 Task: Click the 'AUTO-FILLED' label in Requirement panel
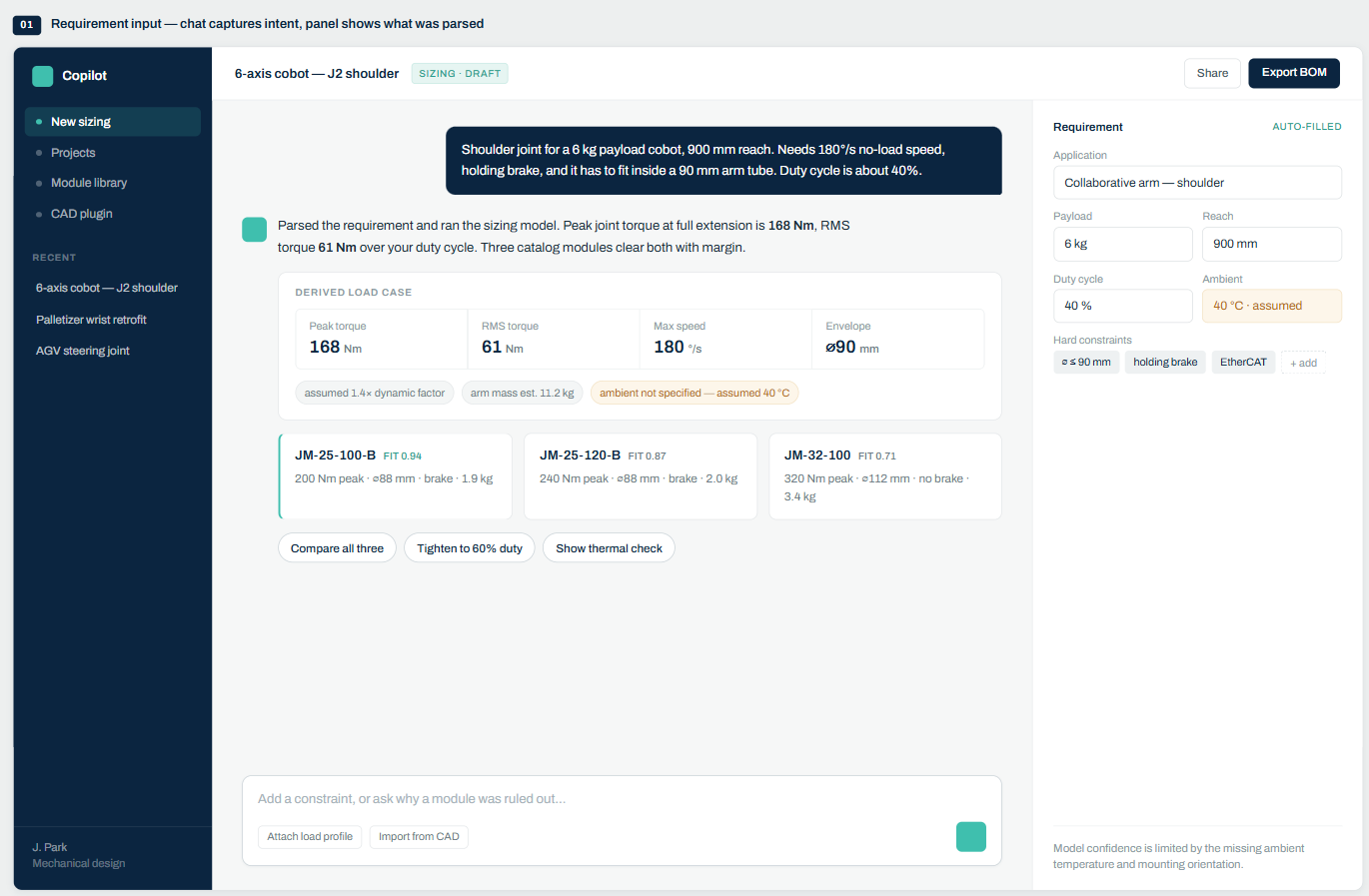[1307, 127]
